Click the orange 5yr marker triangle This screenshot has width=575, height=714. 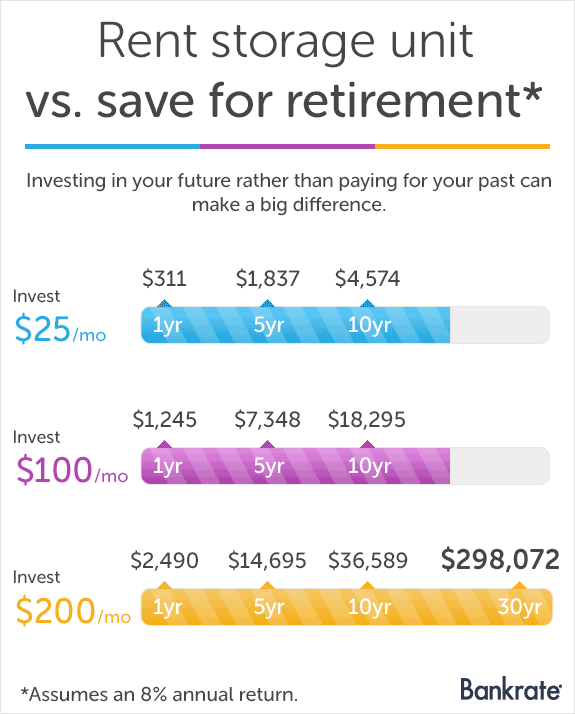pyautogui.click(x=267, y=585)
